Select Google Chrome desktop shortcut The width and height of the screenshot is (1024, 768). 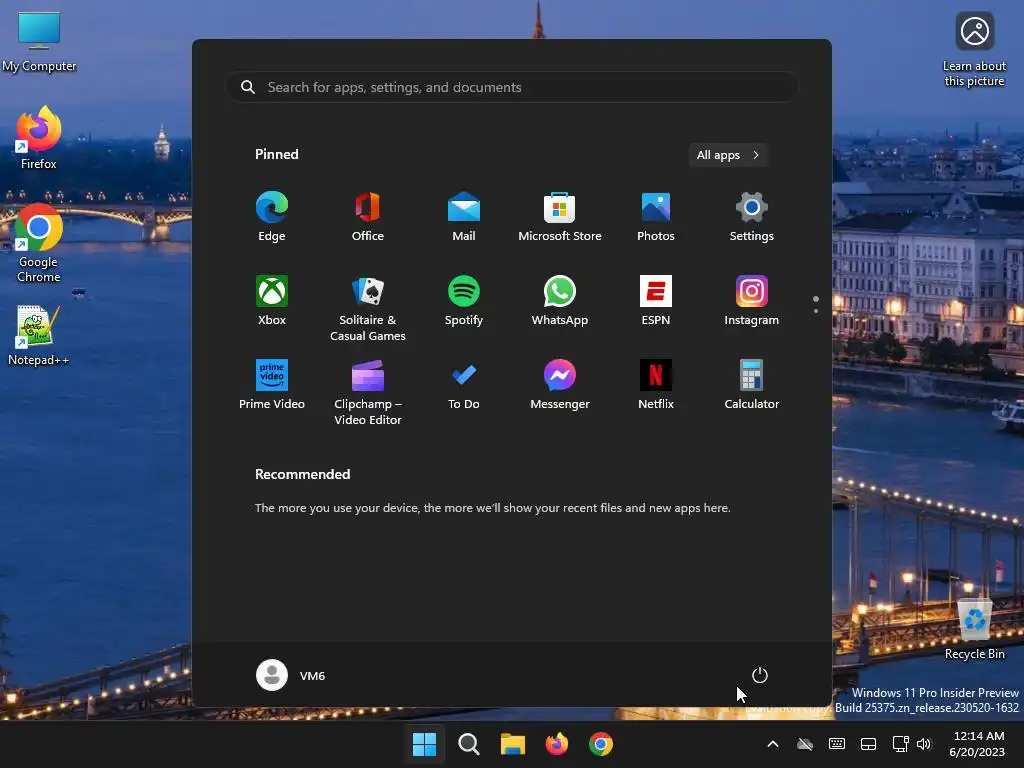39,243
